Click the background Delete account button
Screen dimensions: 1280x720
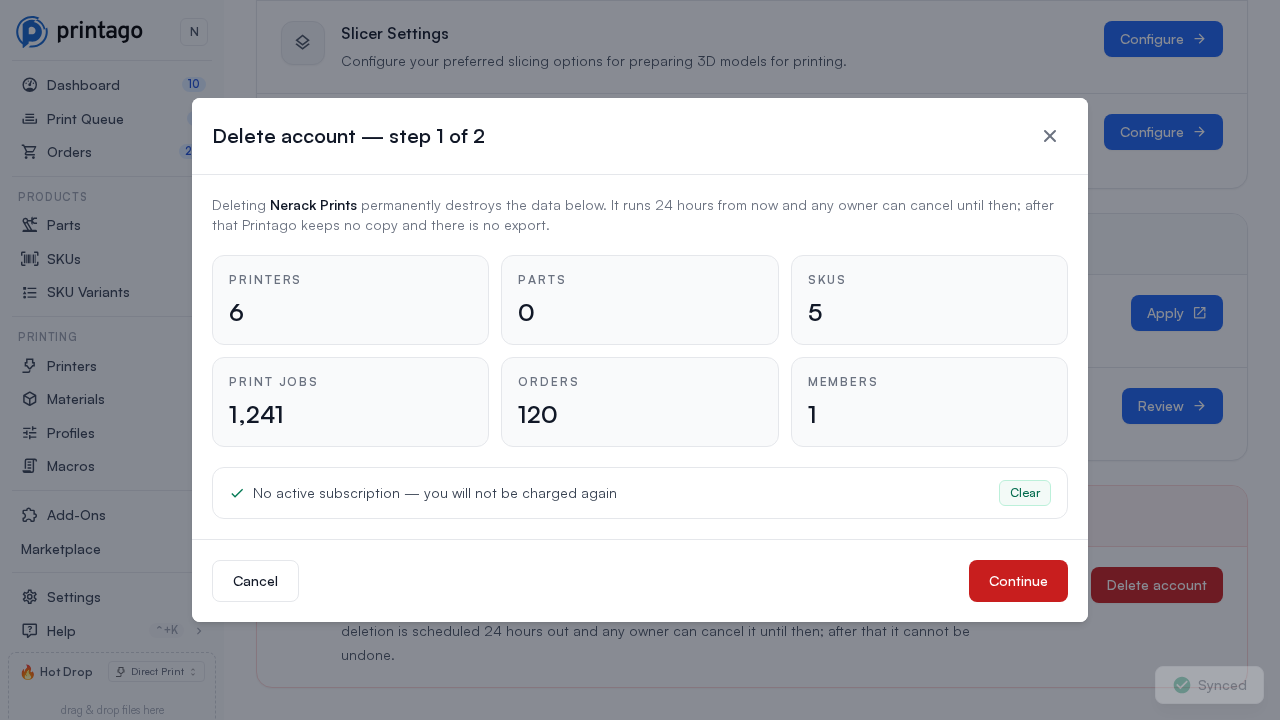1157,585
